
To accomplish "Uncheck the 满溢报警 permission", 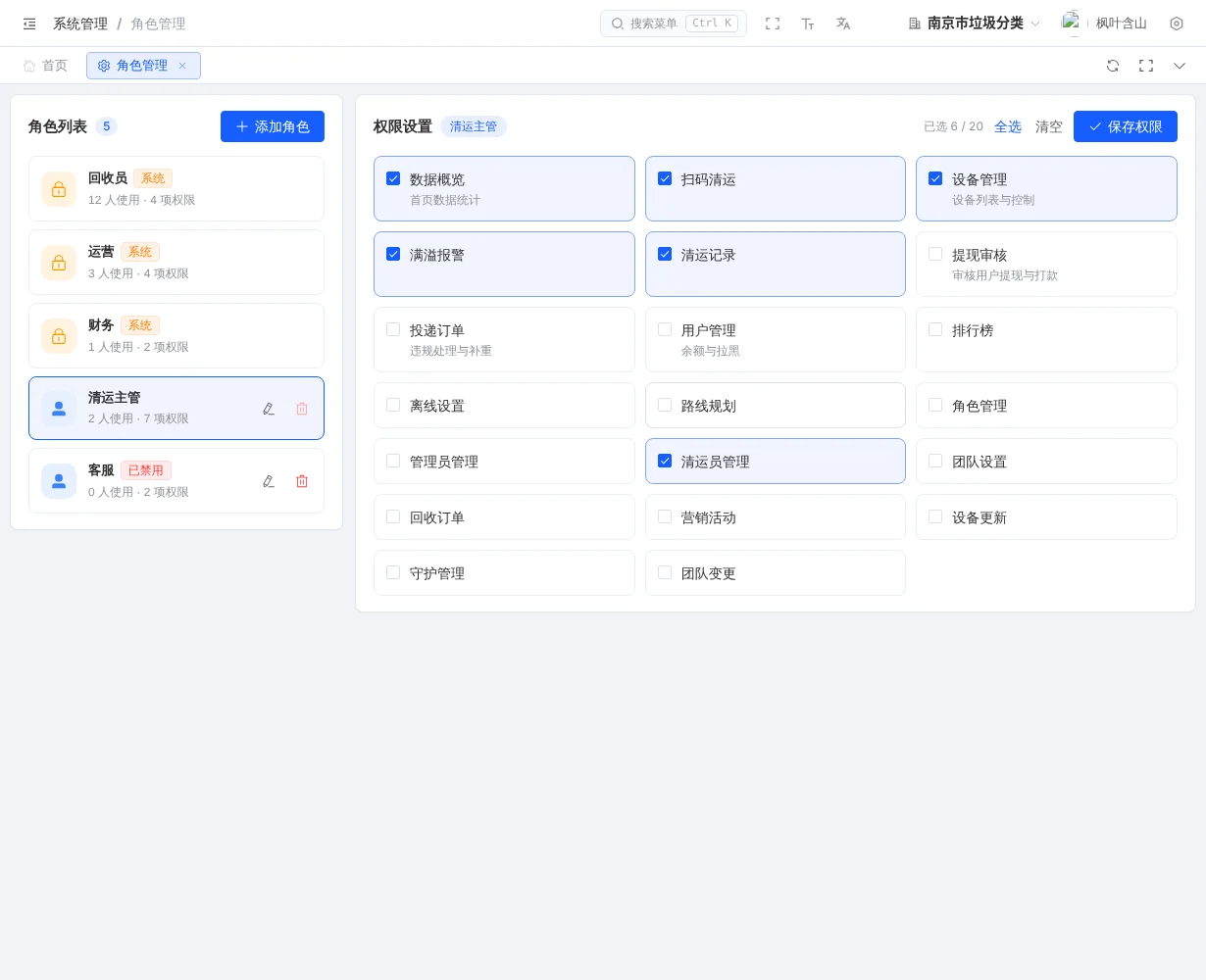I will pyautogui.click(x=393, y=254).
